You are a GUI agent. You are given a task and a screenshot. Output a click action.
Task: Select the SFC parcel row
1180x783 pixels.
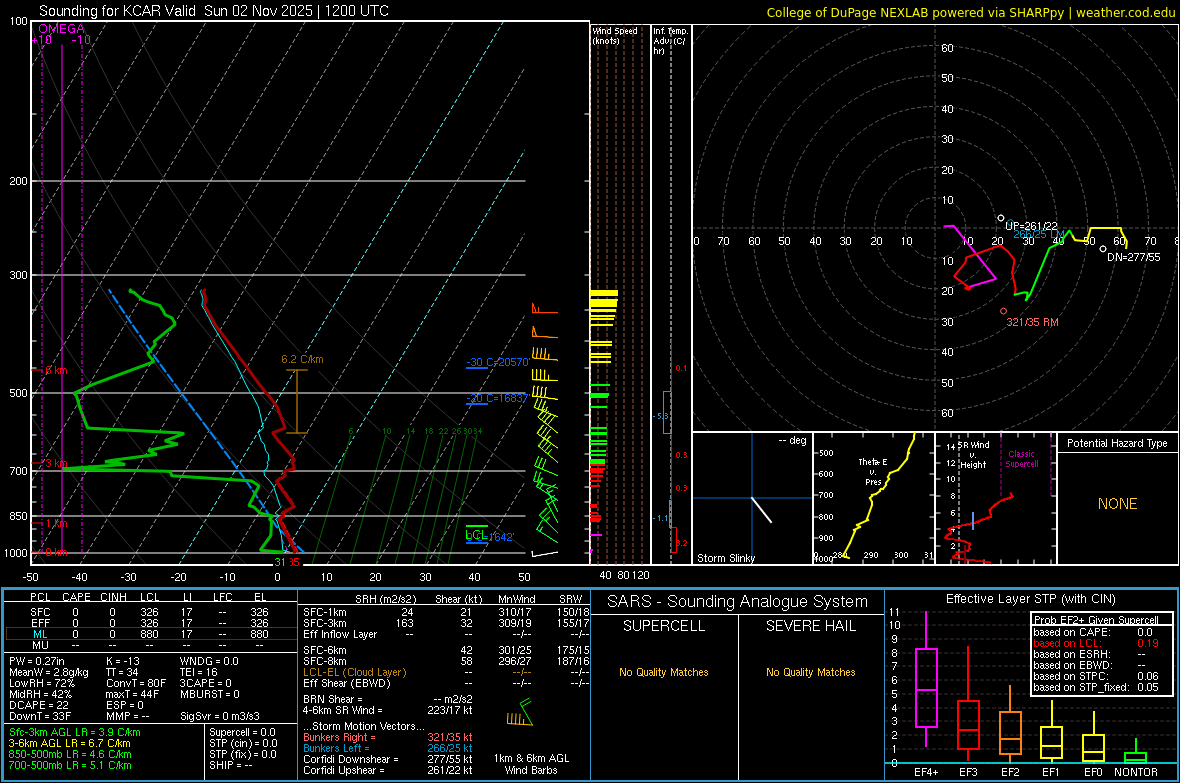click(149, 612)
